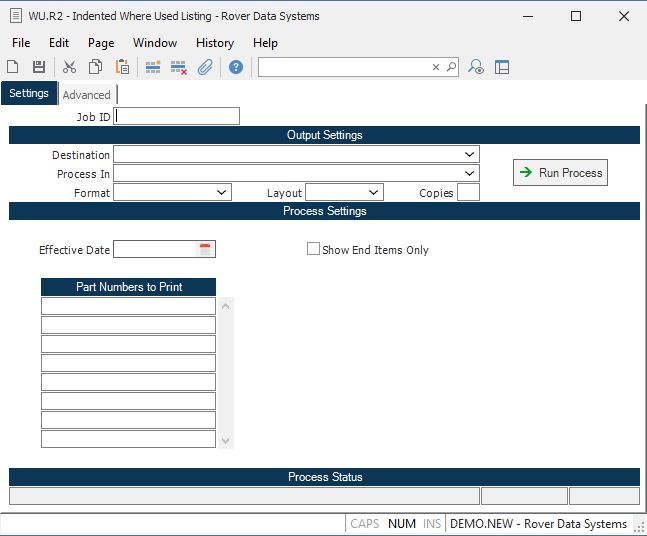647x536 pixels.
Task: Click the Run Process button
Action: click(560, 173)
